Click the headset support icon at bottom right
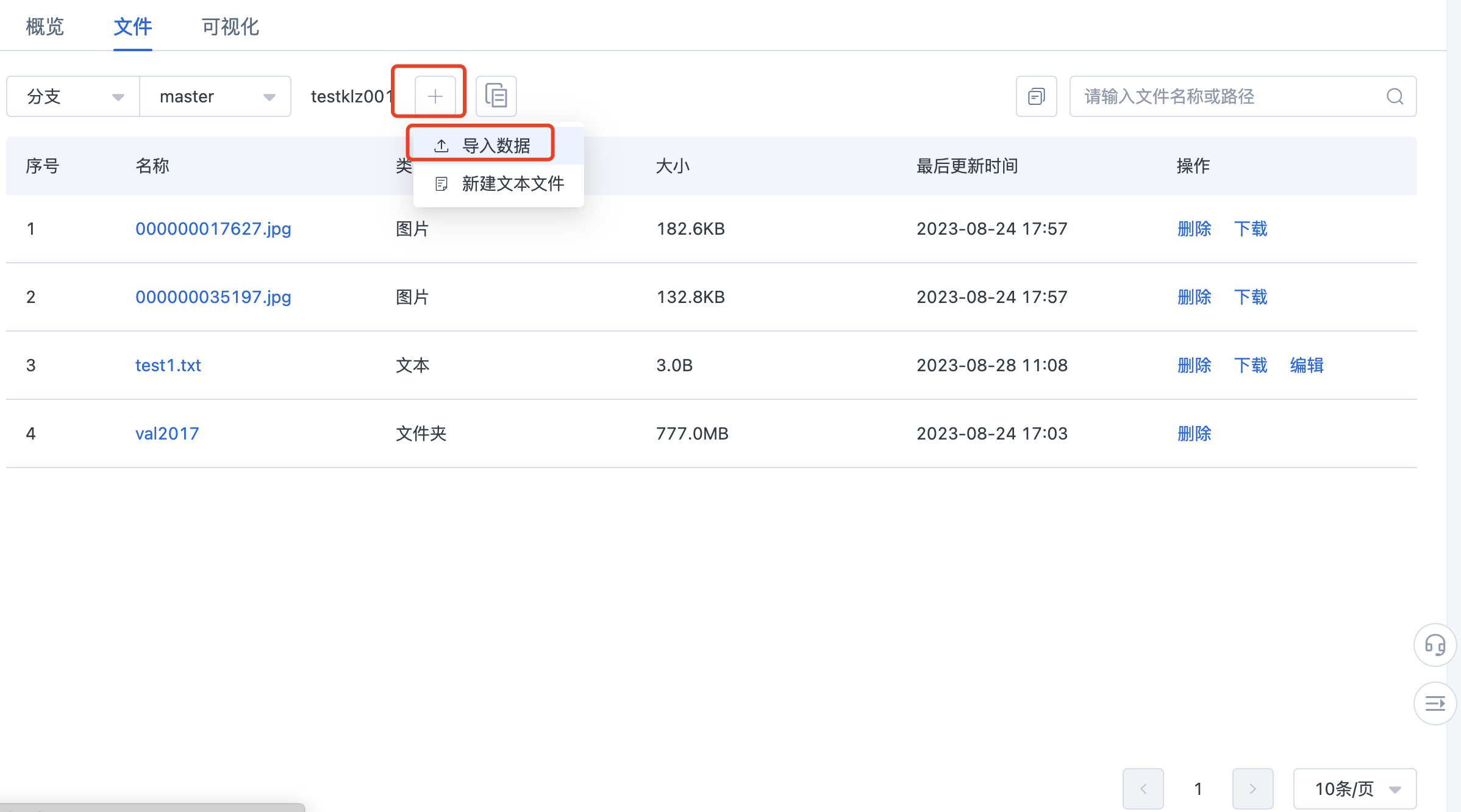Viewport: 1461px width, 812px height. [x=1434, y=644]
